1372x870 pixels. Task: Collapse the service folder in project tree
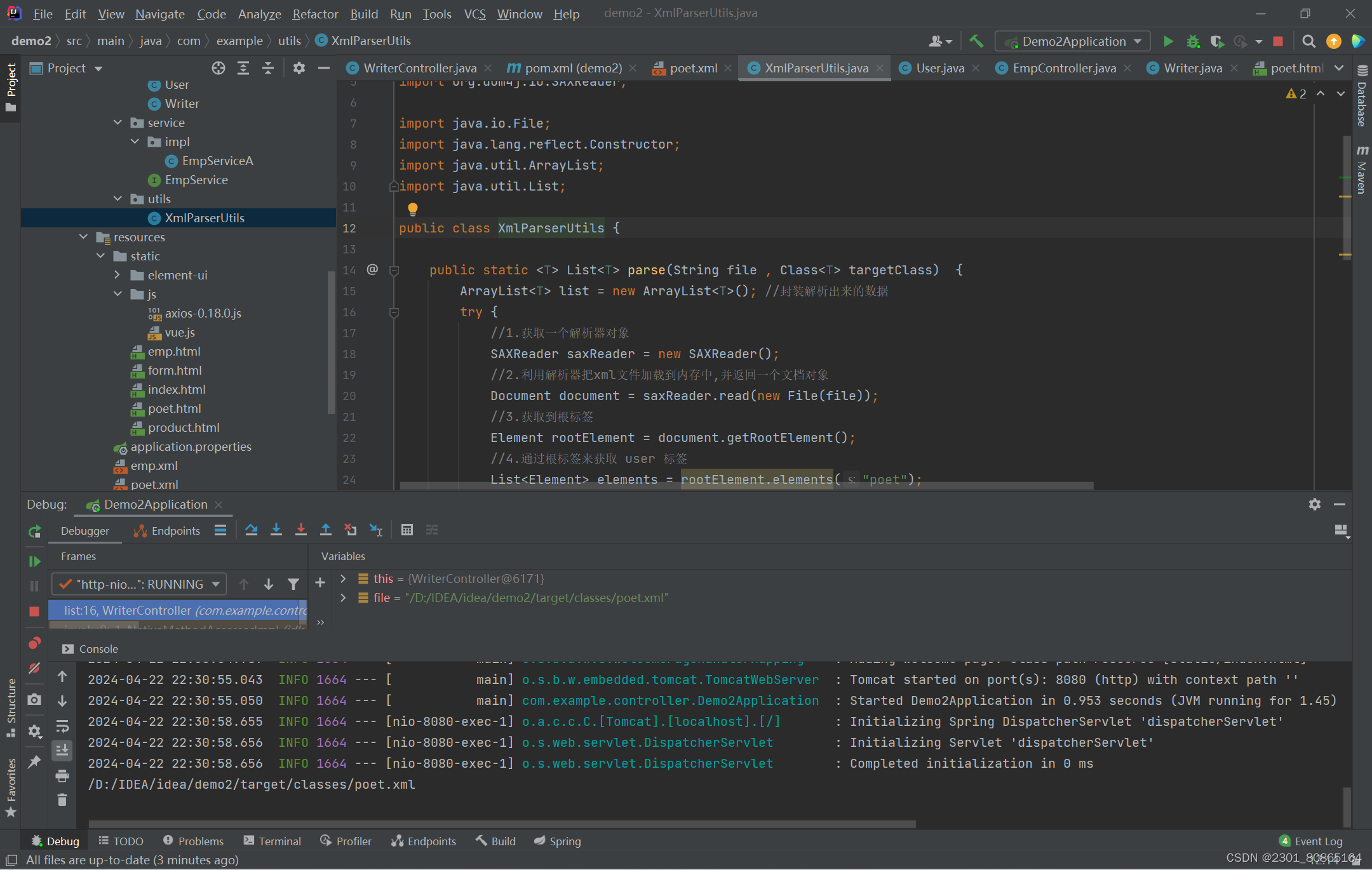tap(118, 123)
